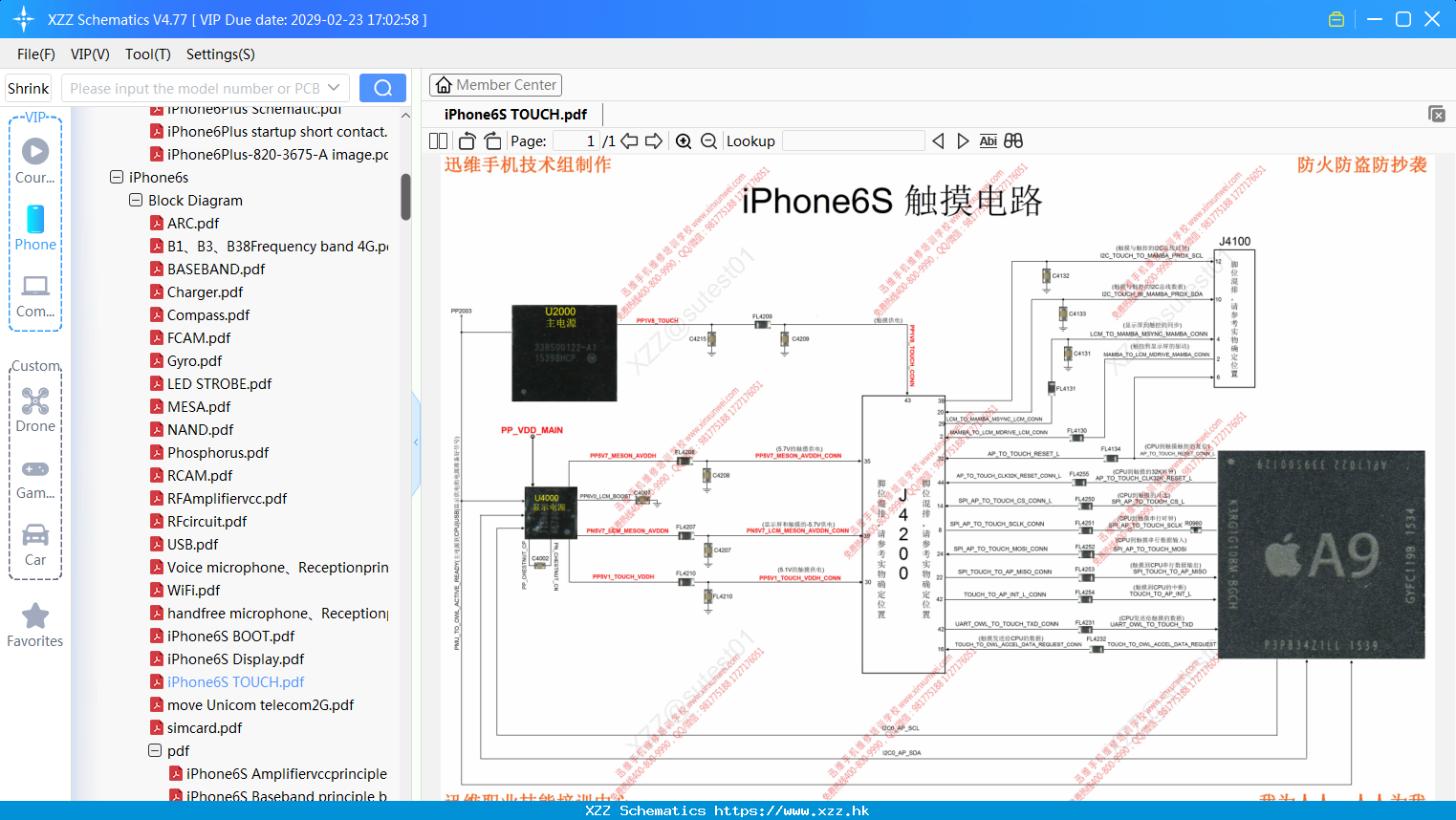
Task: Toggle Abi whole-word match icon
Action: pyautogui.click(x=988, y=140)
